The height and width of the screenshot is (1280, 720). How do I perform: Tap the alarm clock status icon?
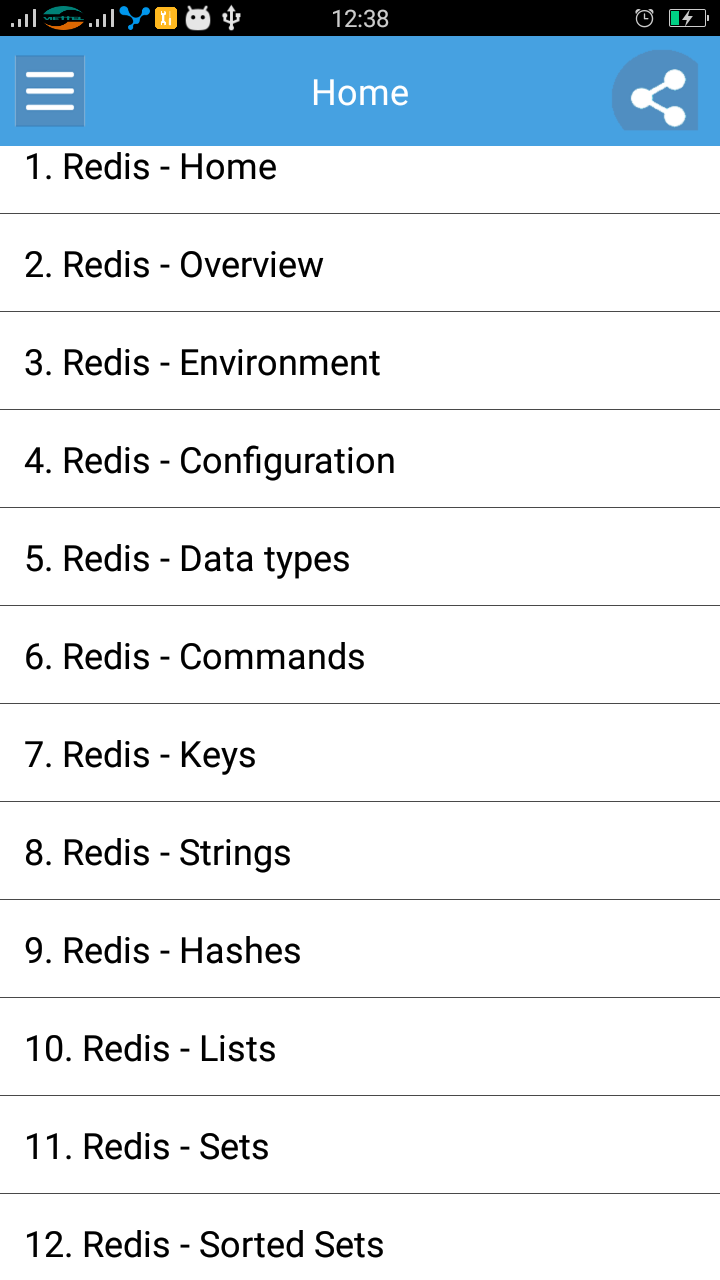click(x=645, y=18)
